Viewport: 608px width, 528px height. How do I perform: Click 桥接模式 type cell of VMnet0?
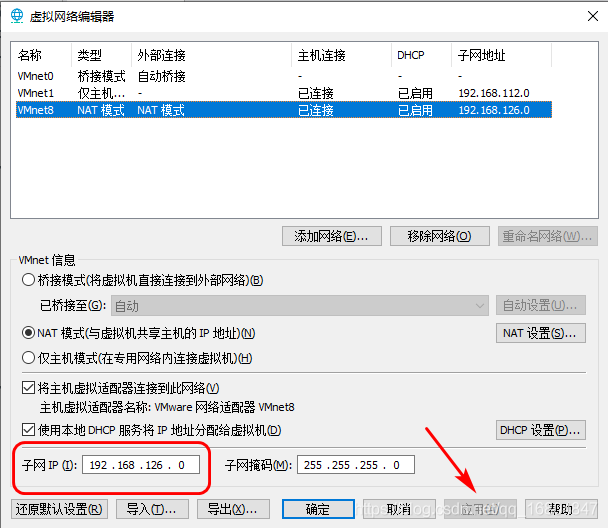[102, 76]
